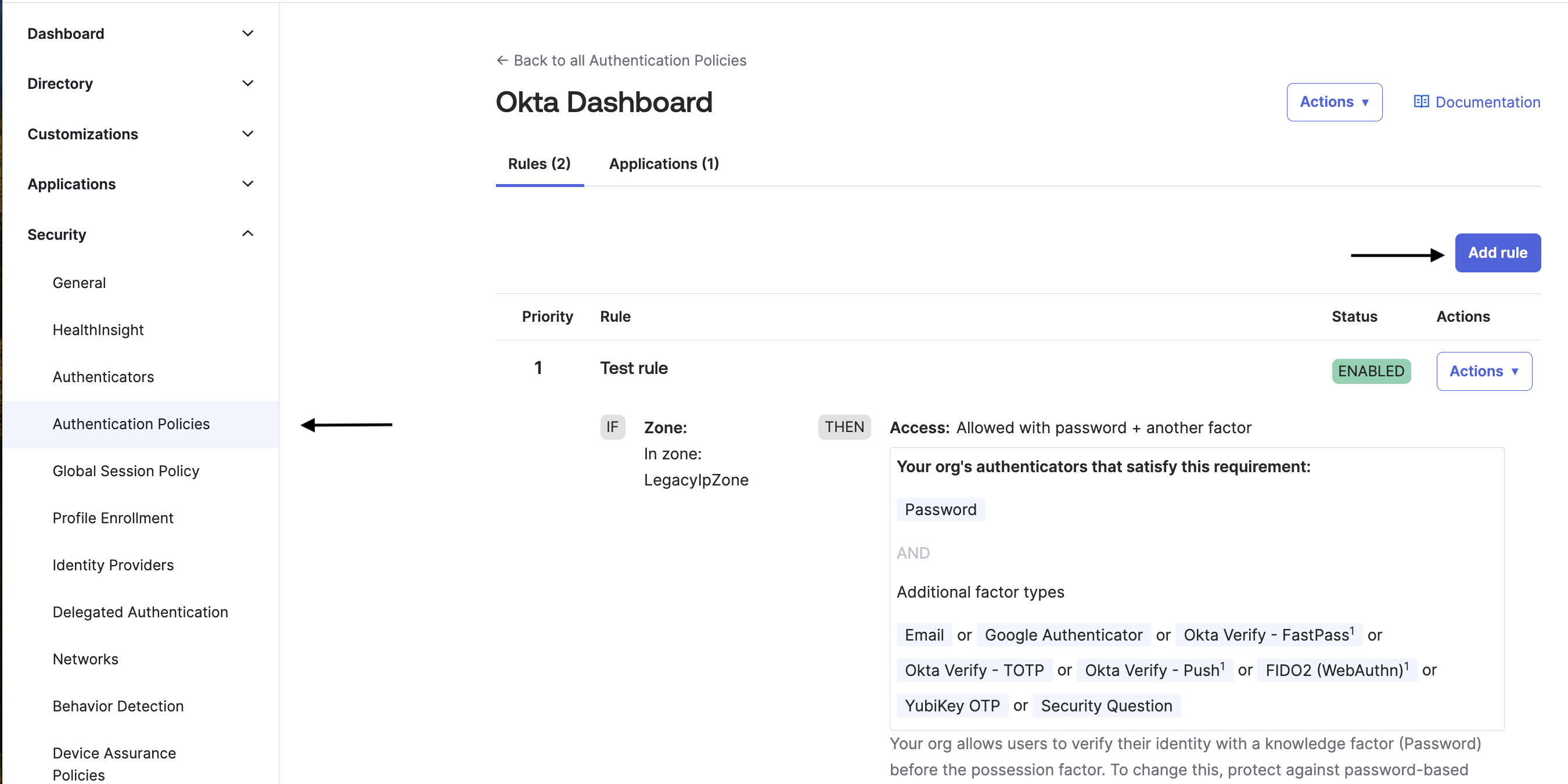The image size is (1568, 784).
Task: Click the Security Question tag
Action: click(1107, 706)
